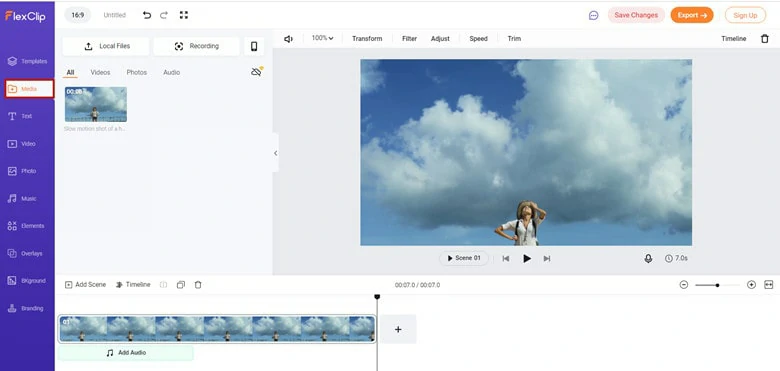This screenshot has height=371, width=780.
Task: Click the cloud sync off icon
Action: tap(257, 72)
